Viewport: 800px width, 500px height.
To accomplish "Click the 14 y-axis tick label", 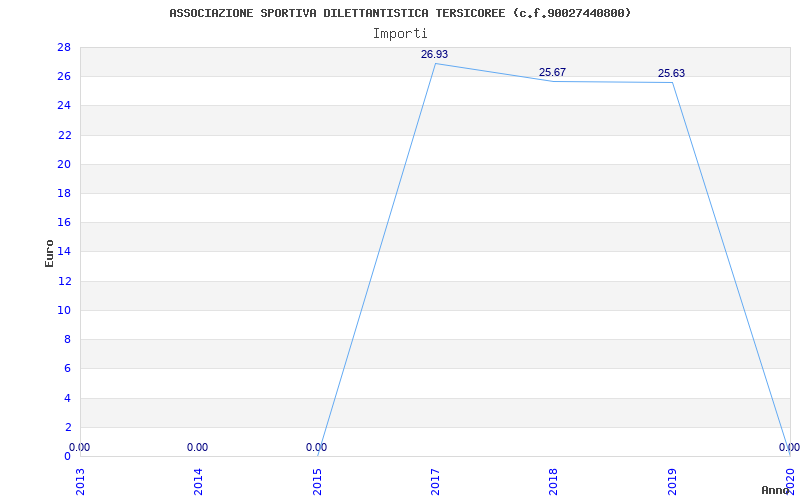I will coord(64,252).
